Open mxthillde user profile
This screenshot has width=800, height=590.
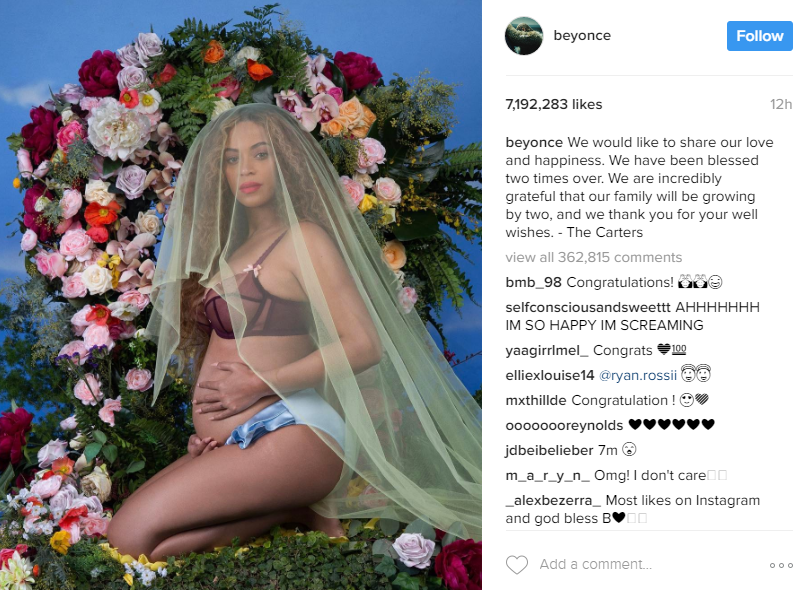(536, 400)
